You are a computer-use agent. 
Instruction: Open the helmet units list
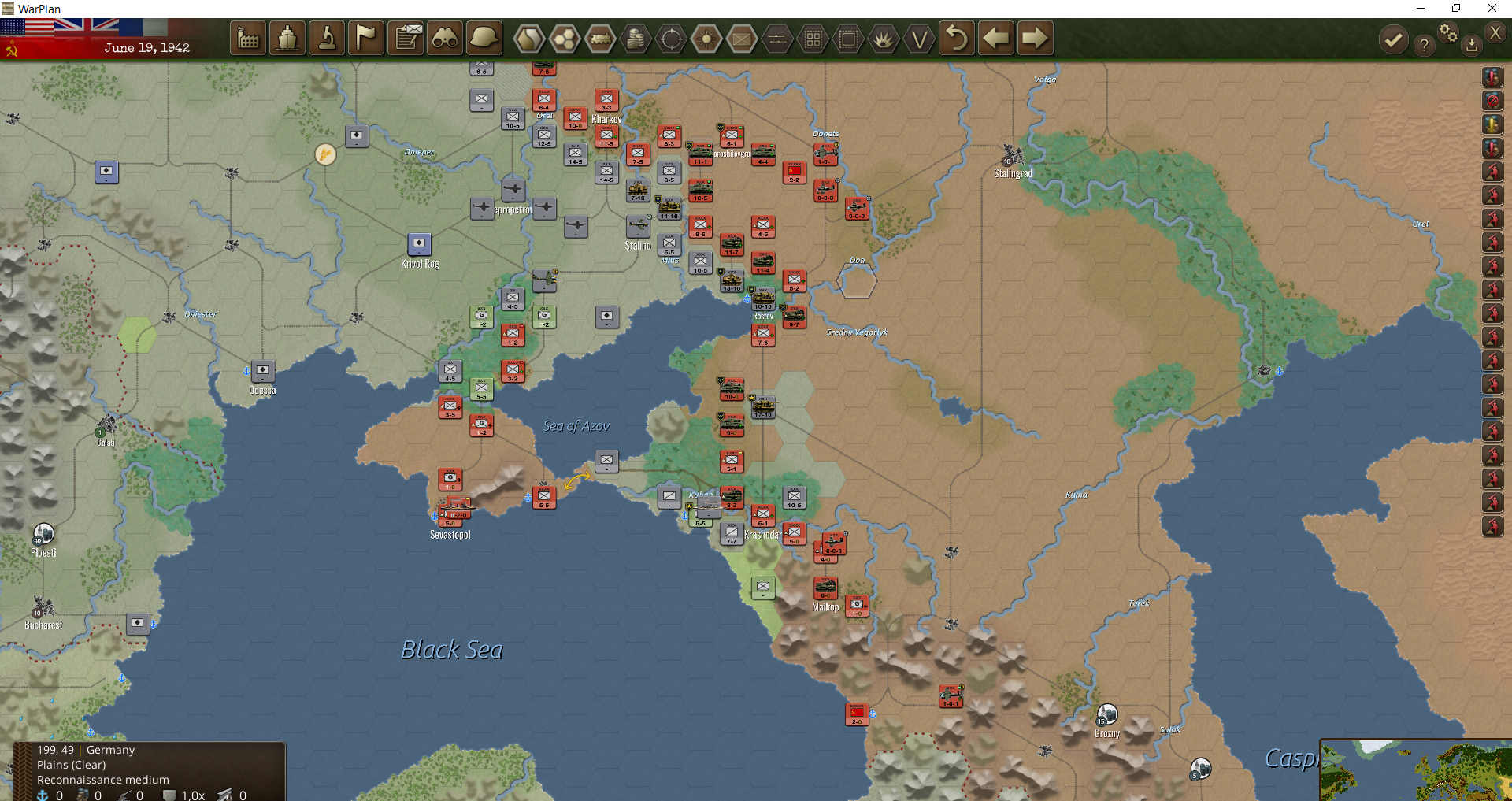click(484, 38)
